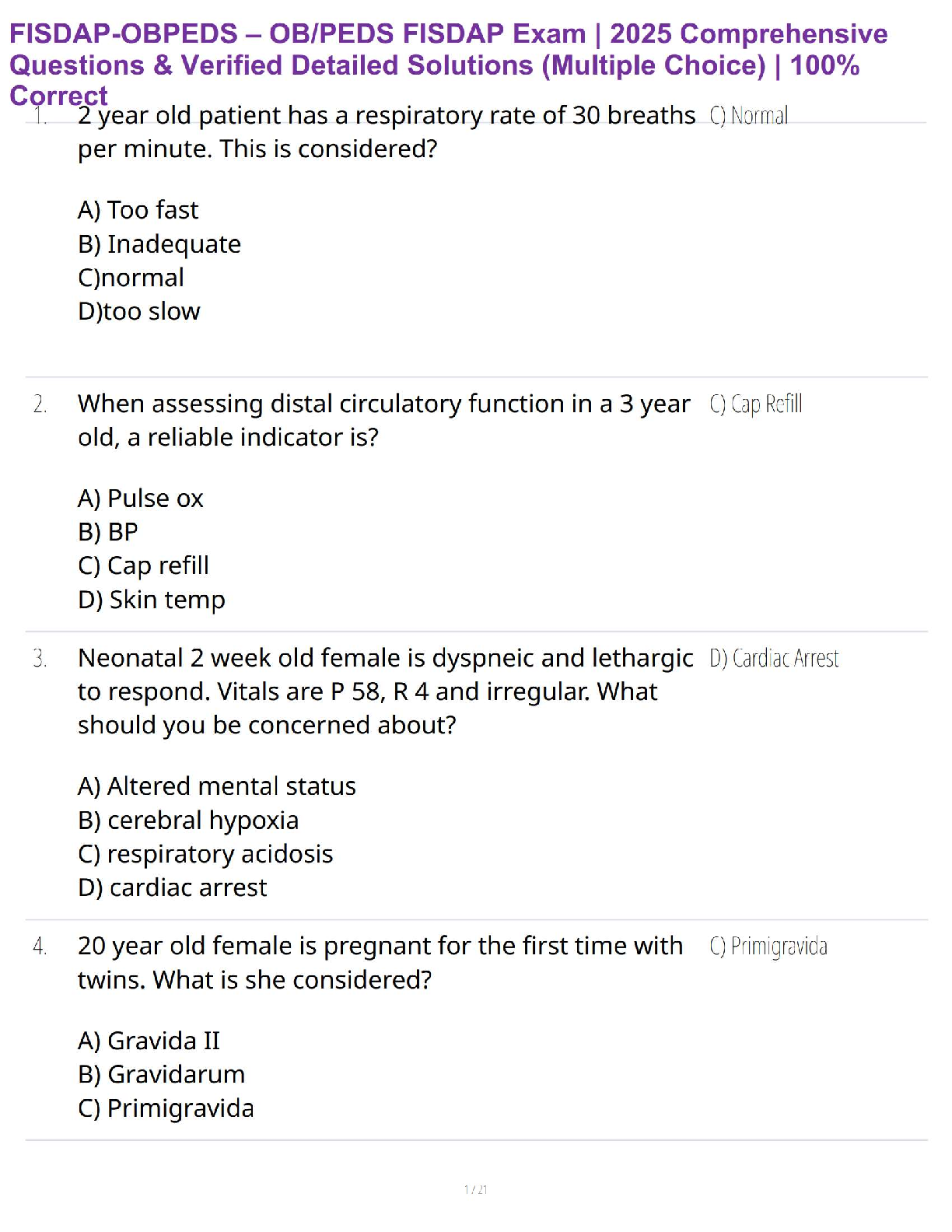Pick the "D)too slow" answer option

coord(139,311)
